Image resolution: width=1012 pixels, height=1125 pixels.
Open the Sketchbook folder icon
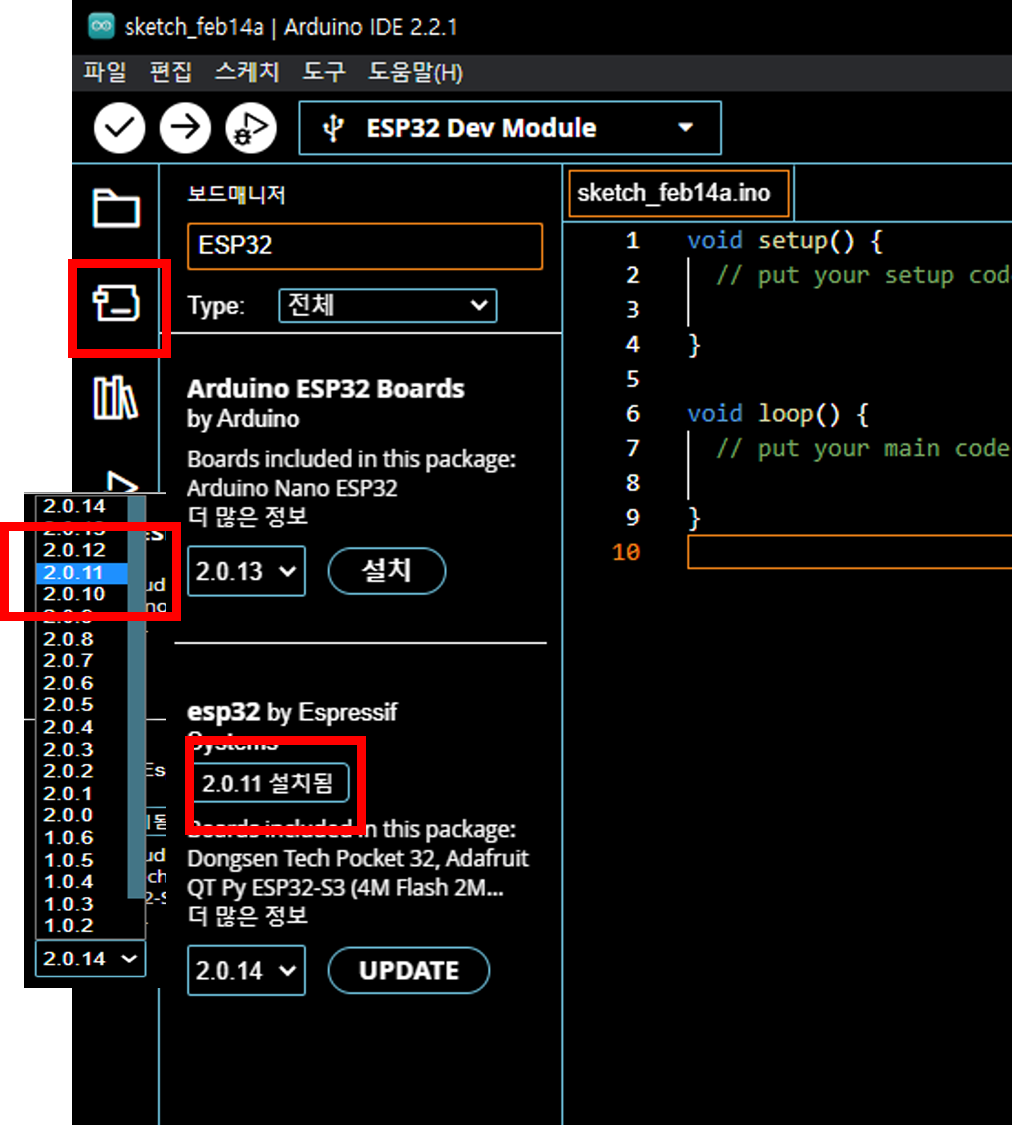116,209
